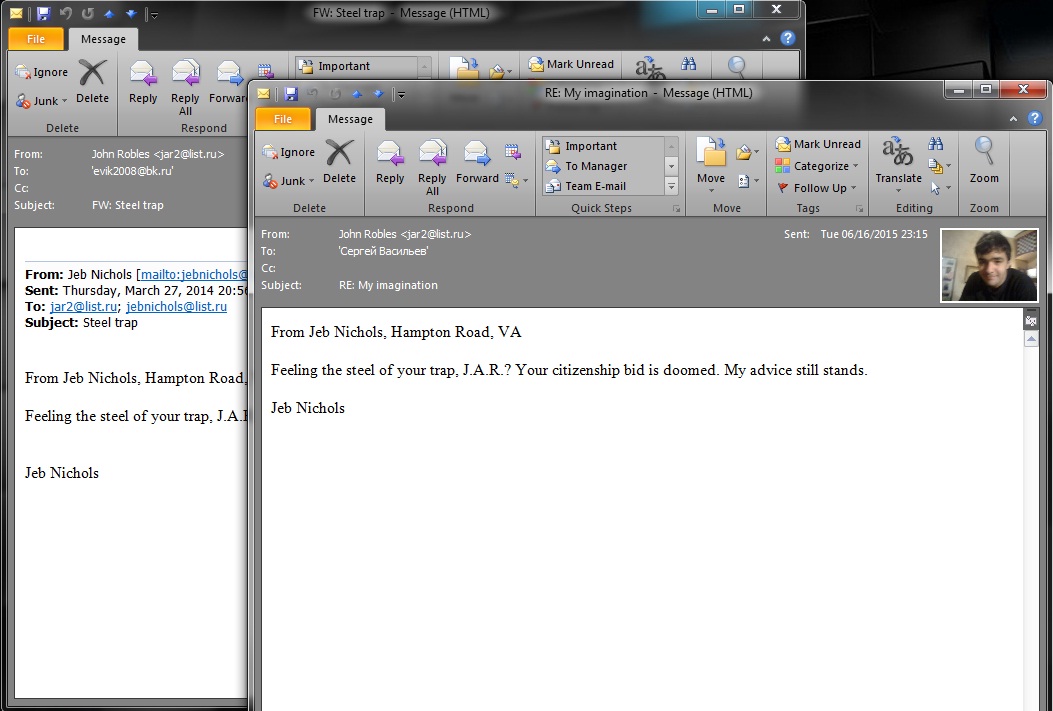Select the To Manager quick step
Image resolution: width=1053 pixels, height=711 pixels.
[596, 166]
